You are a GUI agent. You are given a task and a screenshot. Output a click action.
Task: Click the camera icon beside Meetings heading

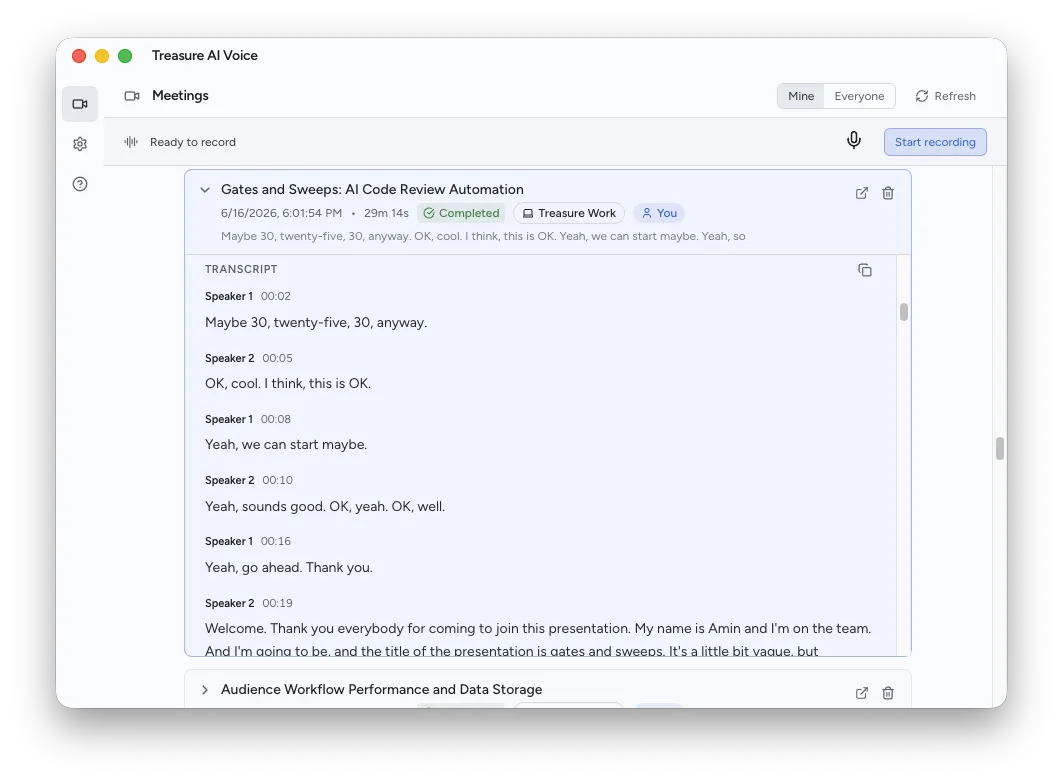coord(132,96)
